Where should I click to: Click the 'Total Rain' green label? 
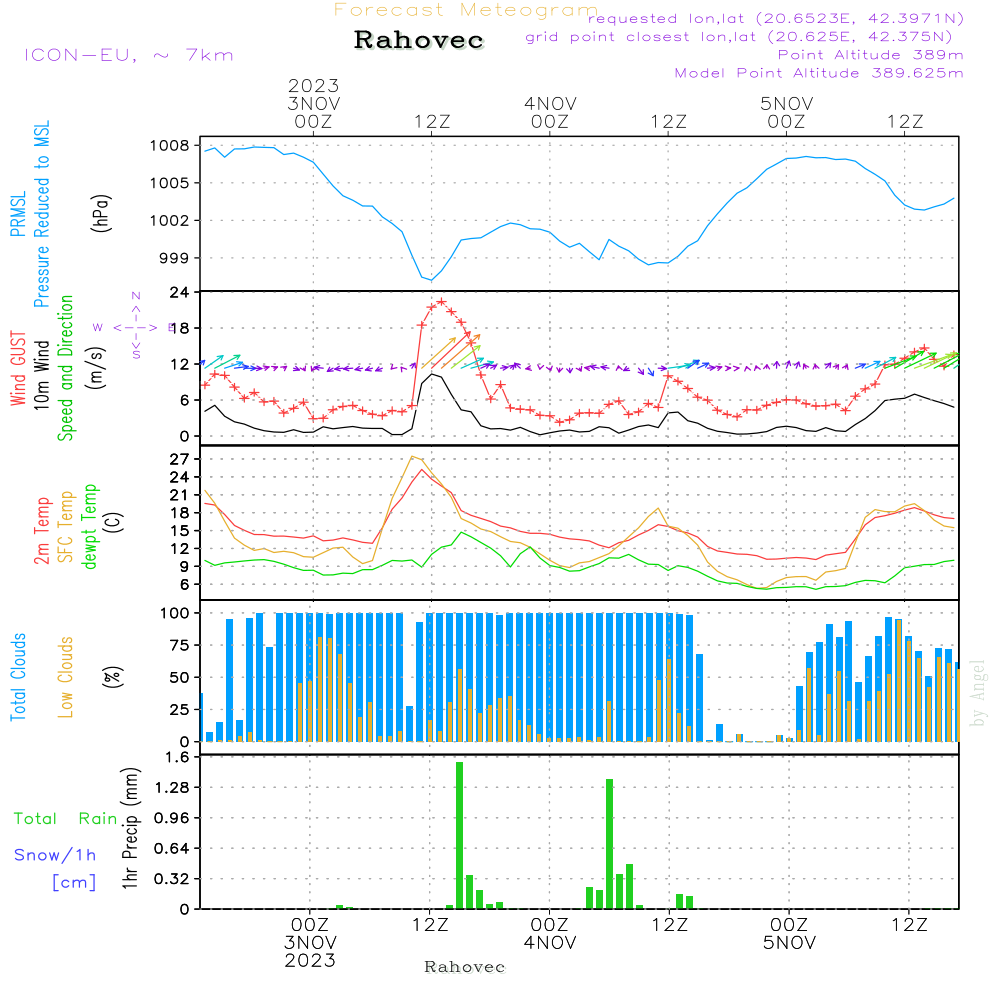pyautogui.click(x=66, y=818)
